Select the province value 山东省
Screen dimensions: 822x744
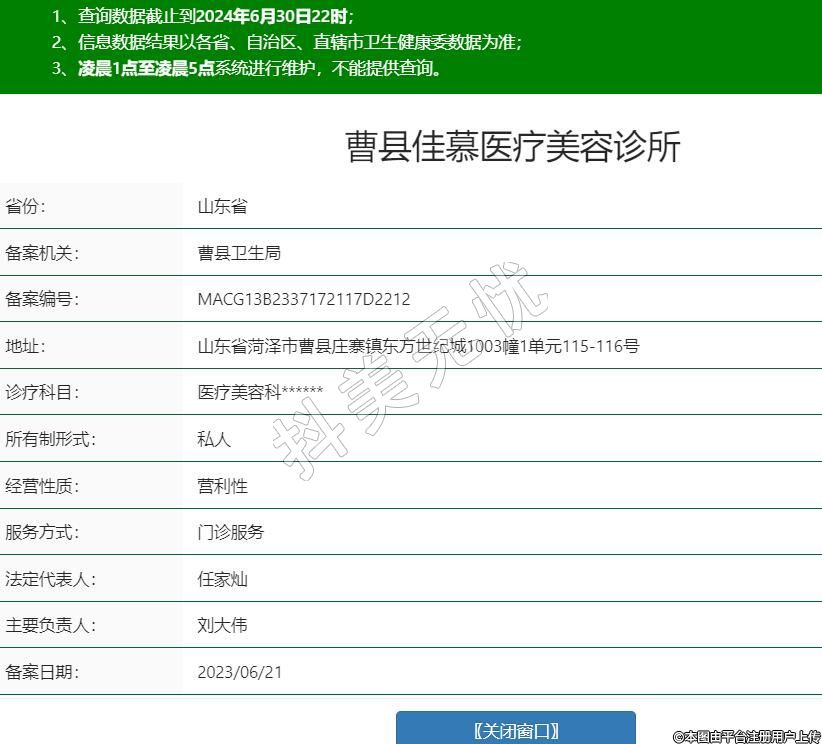point(222,207)
